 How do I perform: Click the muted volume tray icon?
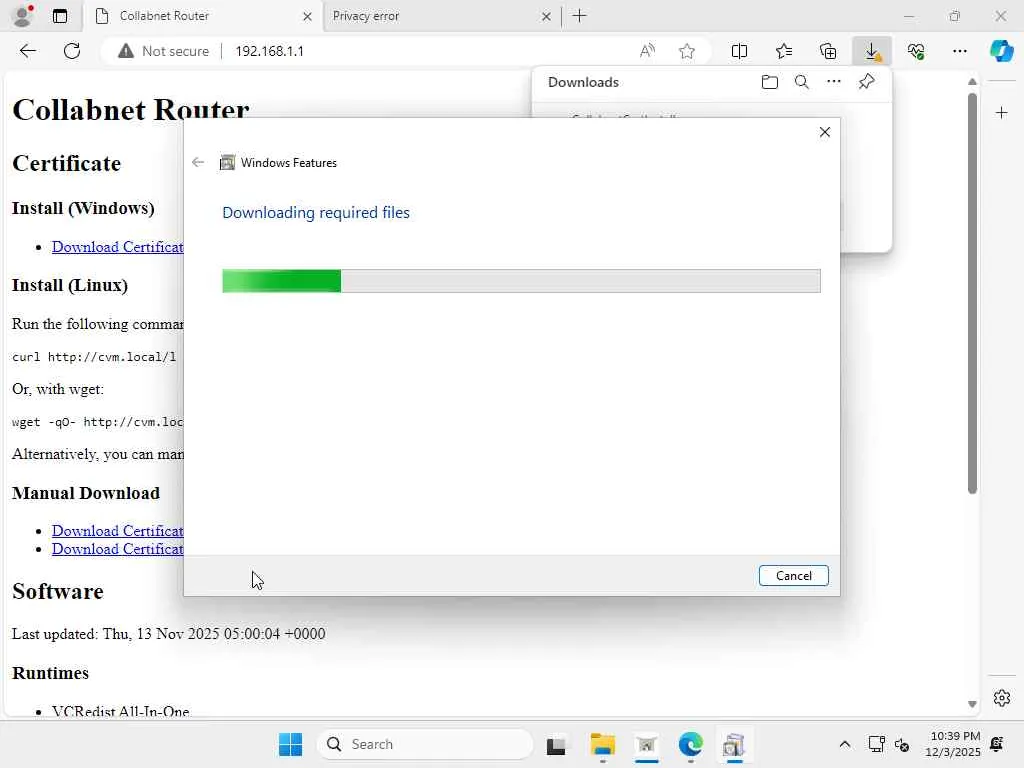902,744
